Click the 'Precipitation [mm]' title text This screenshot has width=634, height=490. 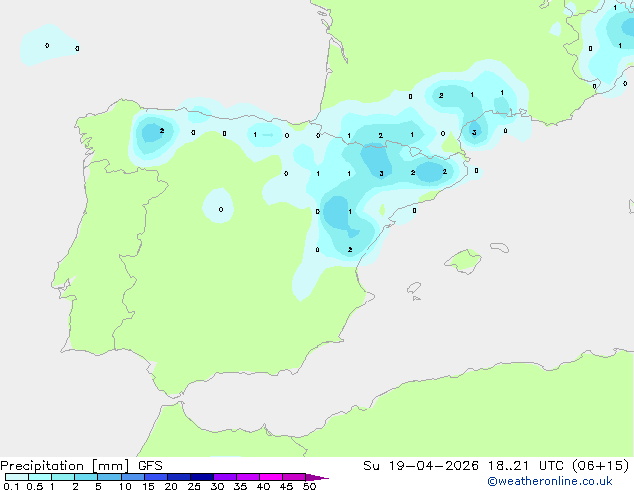[65, 466]
